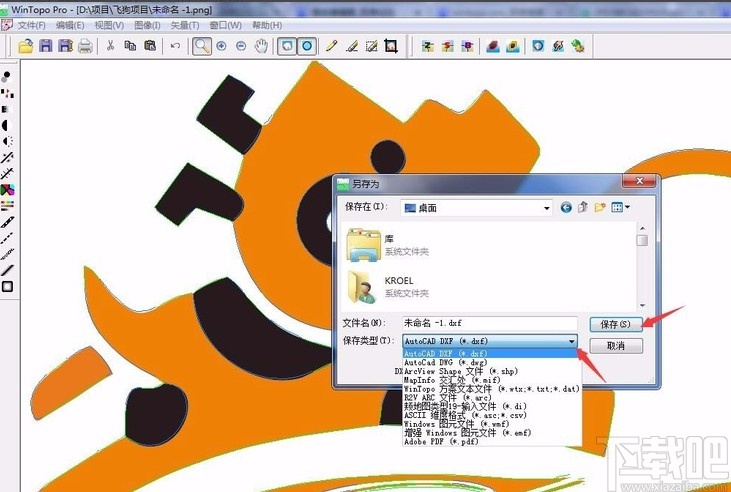Click the file list scrollbar down arrow

[x=642, y=305]
